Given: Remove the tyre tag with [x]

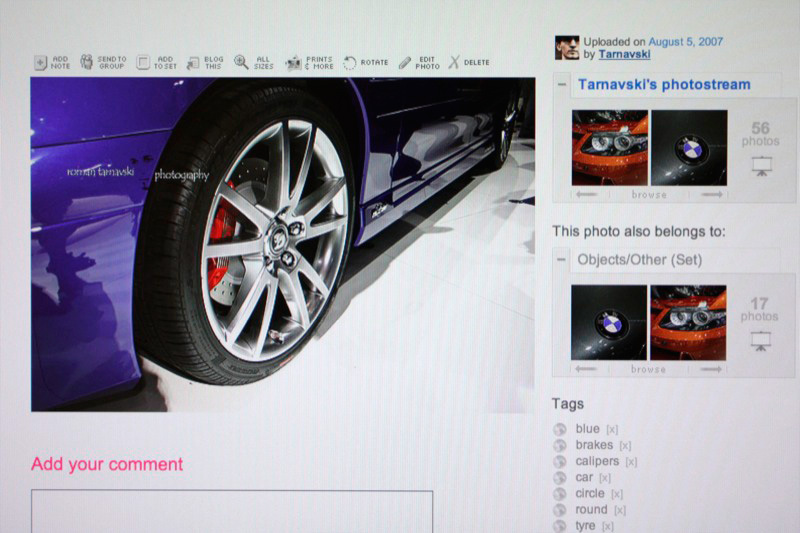Looking at the screenshot, I should click(608, 526).
